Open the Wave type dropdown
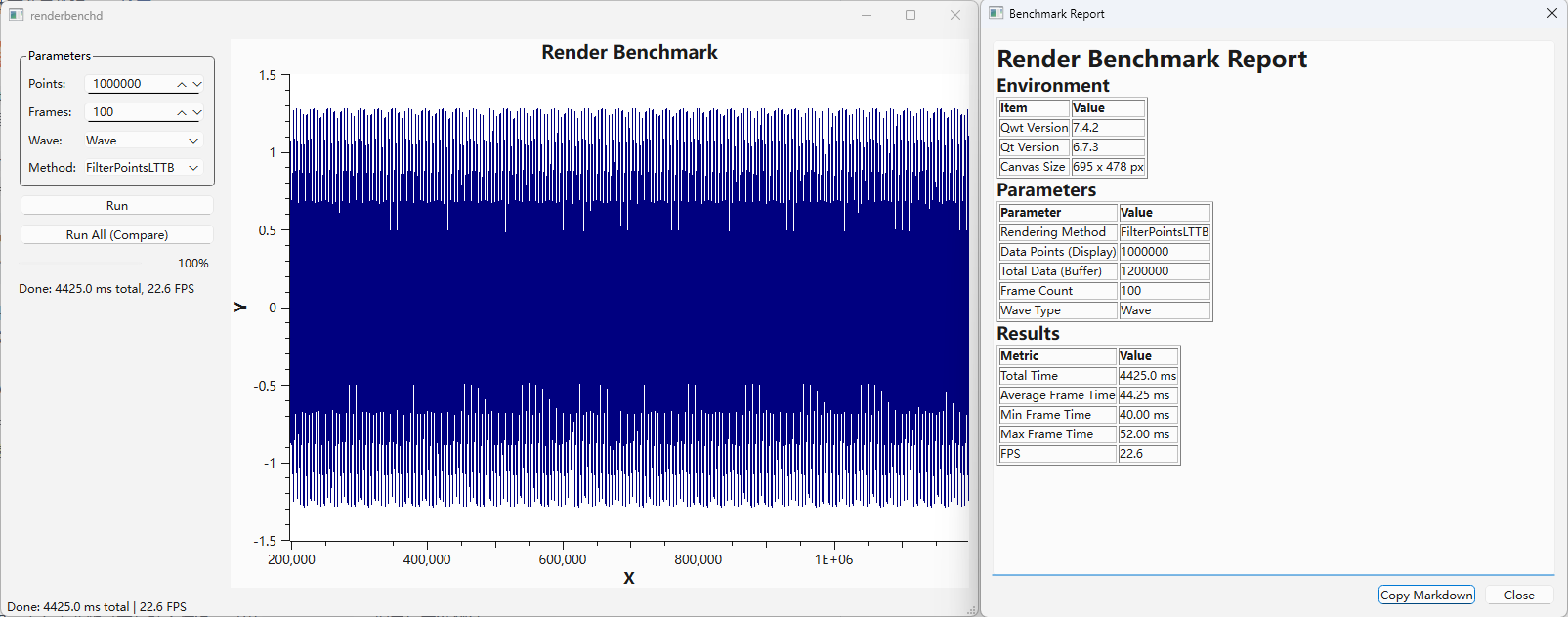 point(144,141)
